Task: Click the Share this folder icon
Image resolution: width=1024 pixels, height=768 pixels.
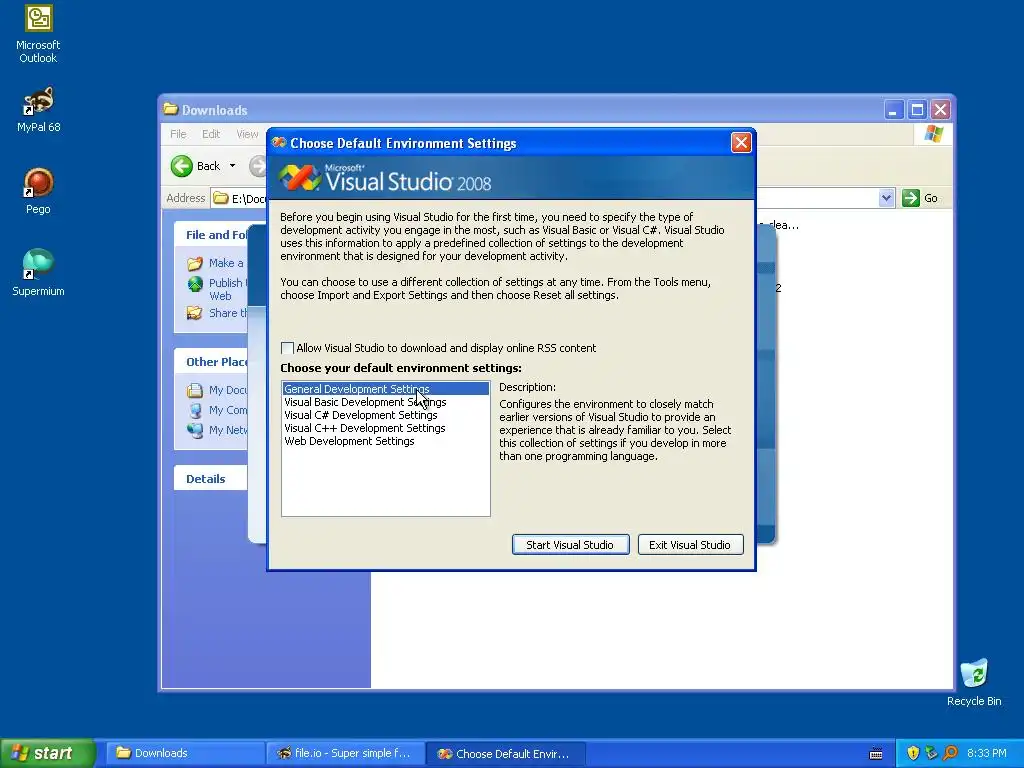Action: pos(195,313)
